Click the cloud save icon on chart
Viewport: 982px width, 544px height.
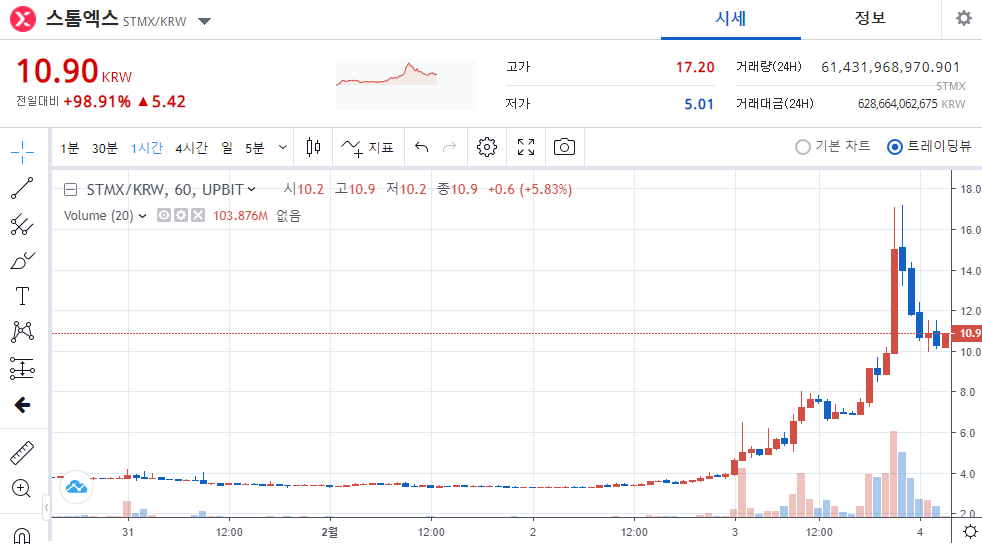coord(76,487)
